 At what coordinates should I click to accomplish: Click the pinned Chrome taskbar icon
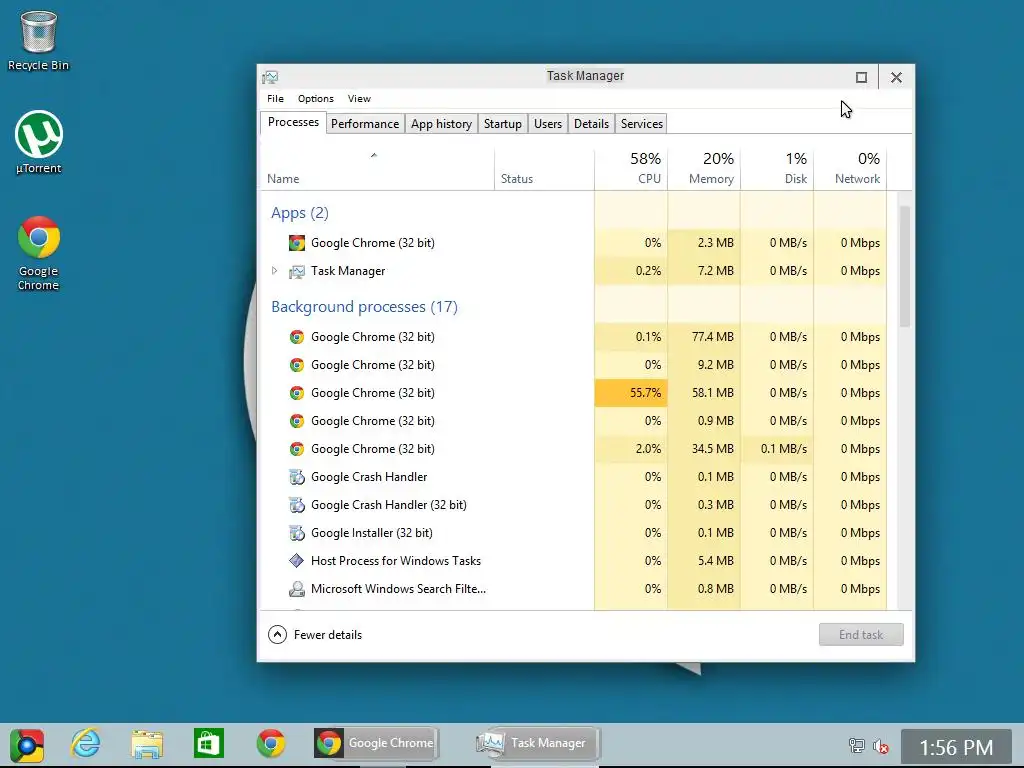270,743
